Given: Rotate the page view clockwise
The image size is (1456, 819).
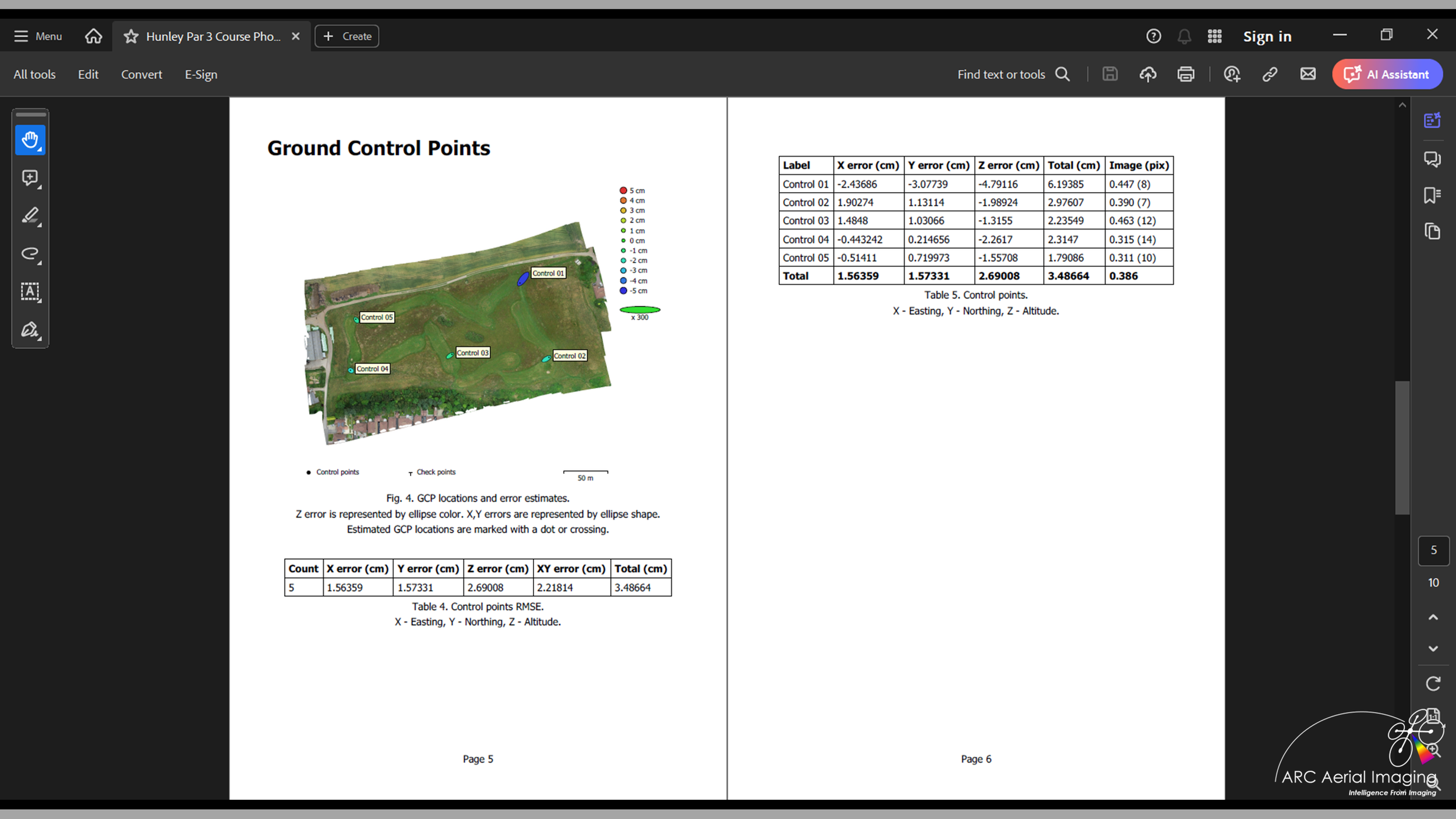Looking at the screenshot, I should [1433, 683].
